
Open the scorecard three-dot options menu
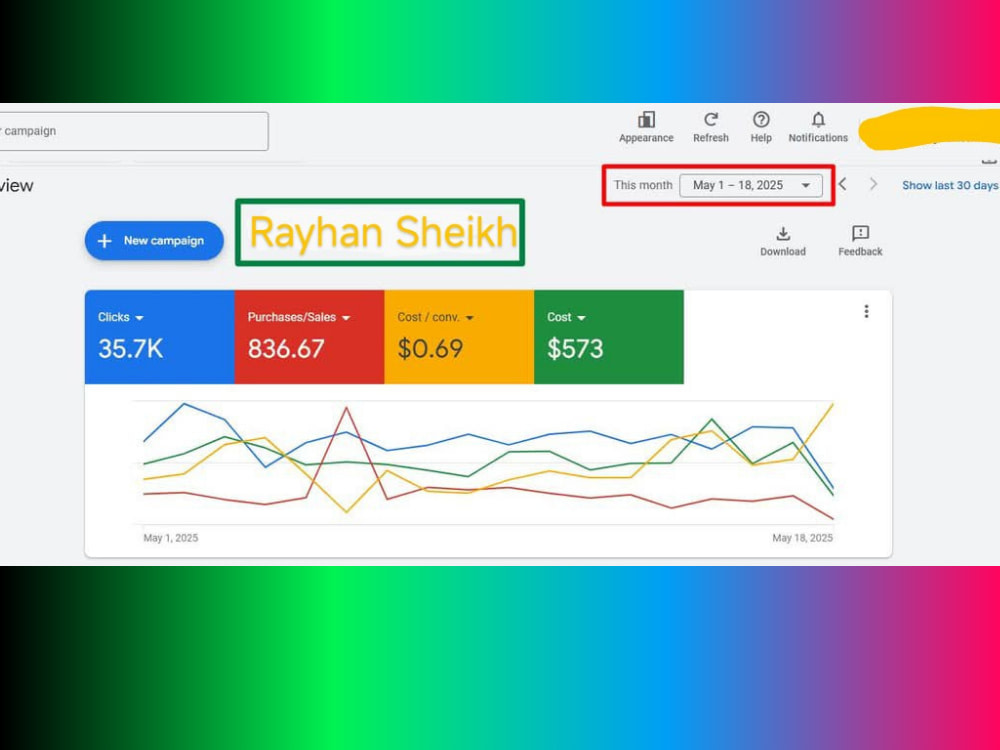tap(866, 311)
